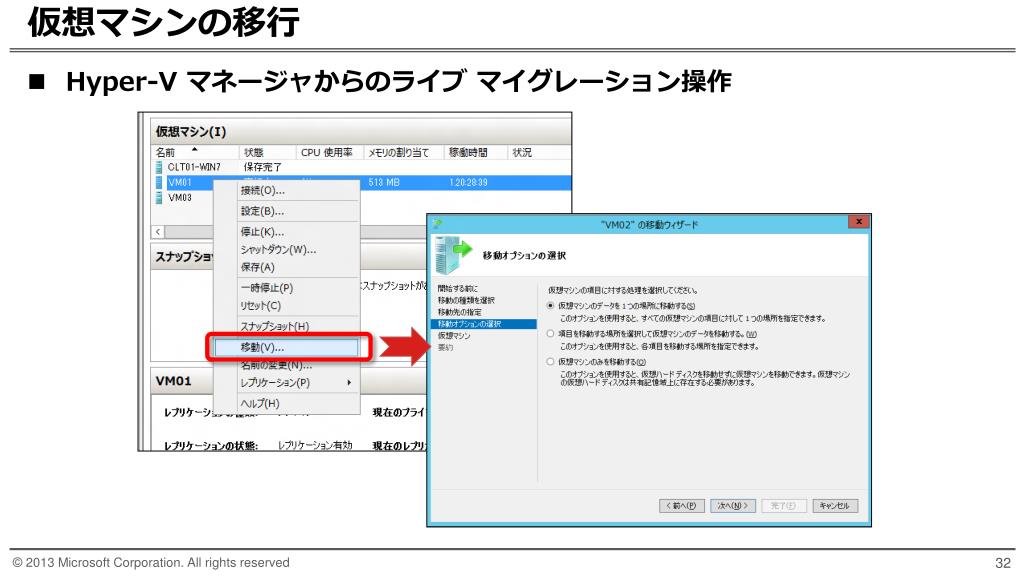The width and height of the screenshot is (1024, 576).
Task: Choose 接続(O)... from the context menu
Action: click(287, 191)
